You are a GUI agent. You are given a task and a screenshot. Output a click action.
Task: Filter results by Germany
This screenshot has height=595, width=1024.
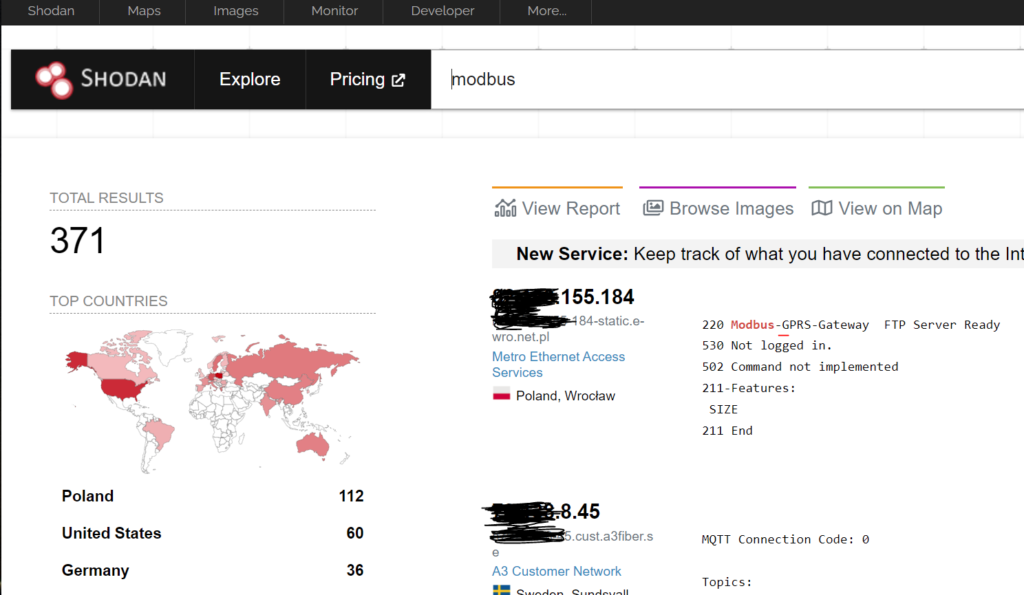point(95,570)
